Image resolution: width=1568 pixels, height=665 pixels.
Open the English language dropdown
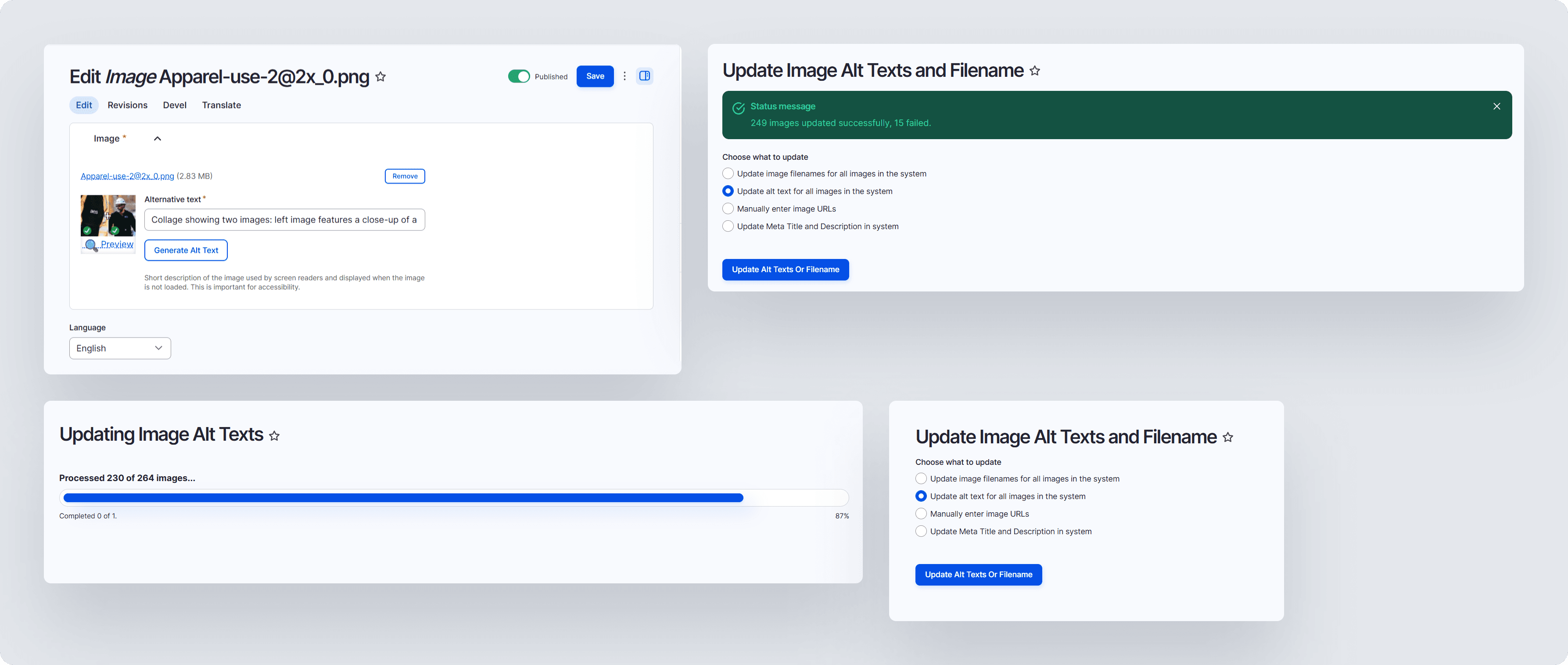120,349
